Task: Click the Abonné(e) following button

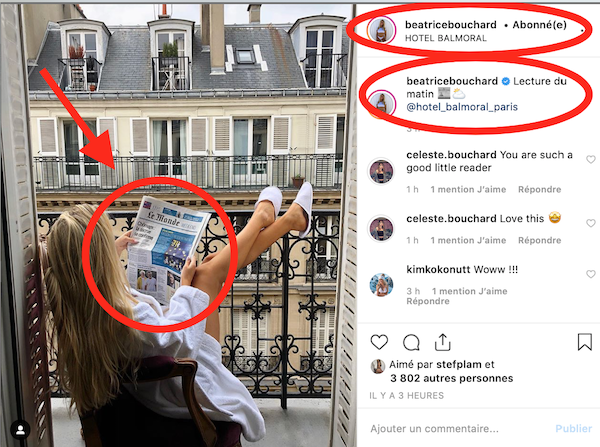Action: click(x=539, y=25)
